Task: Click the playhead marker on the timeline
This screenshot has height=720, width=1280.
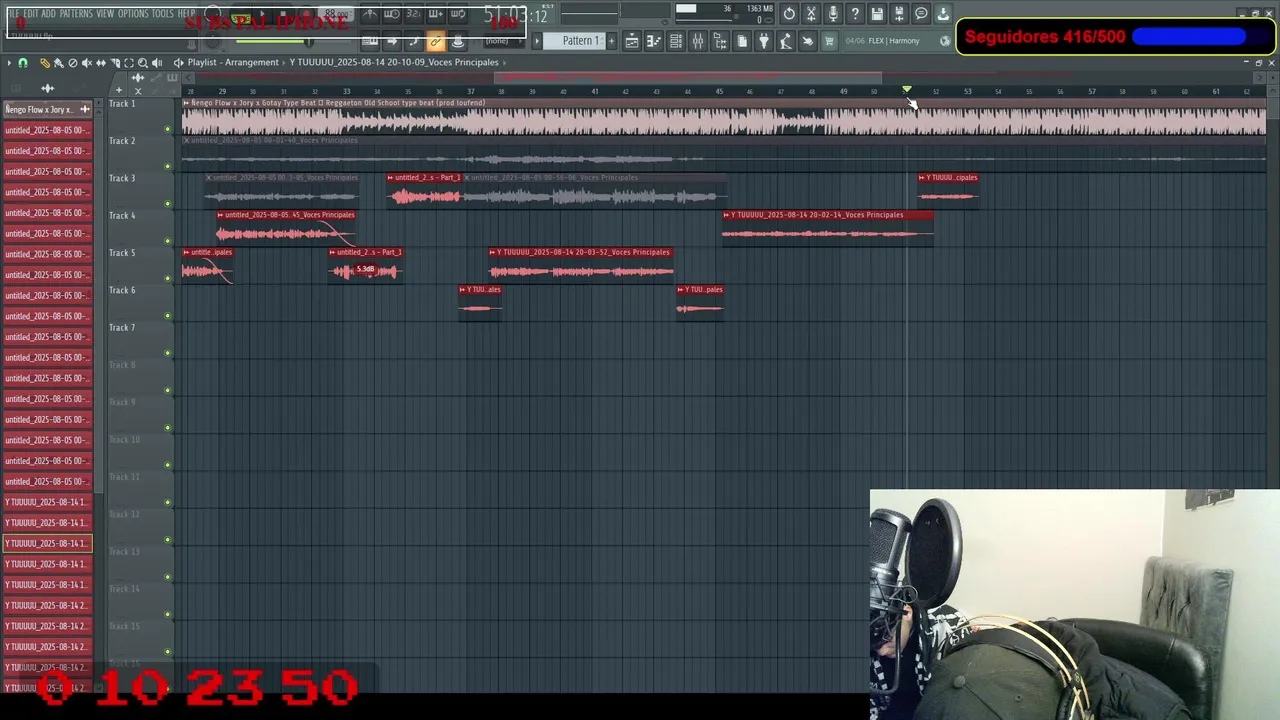Action: point(907,90)
